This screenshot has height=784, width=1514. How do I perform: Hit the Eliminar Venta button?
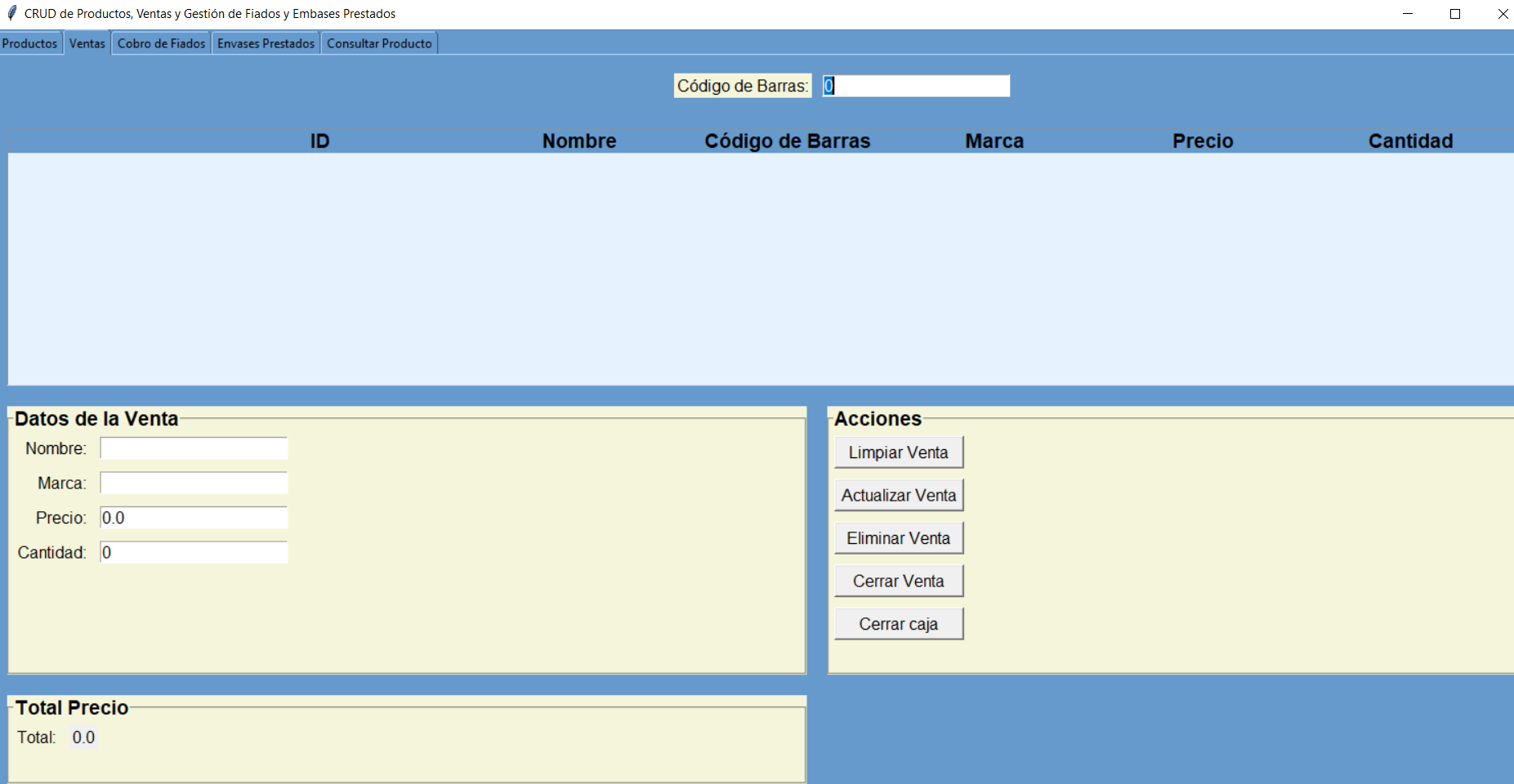click(899, 538)
